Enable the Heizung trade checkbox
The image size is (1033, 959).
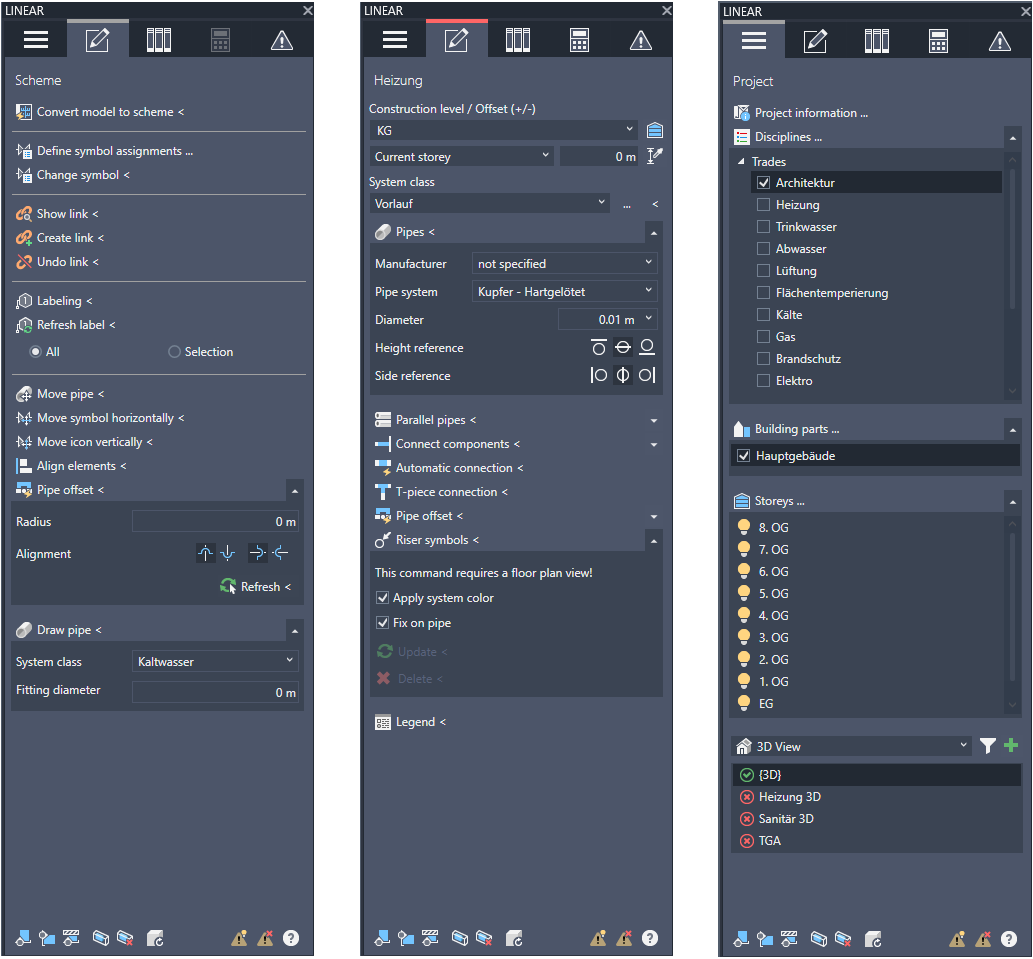pyautogui.click(x=763, y=205)
